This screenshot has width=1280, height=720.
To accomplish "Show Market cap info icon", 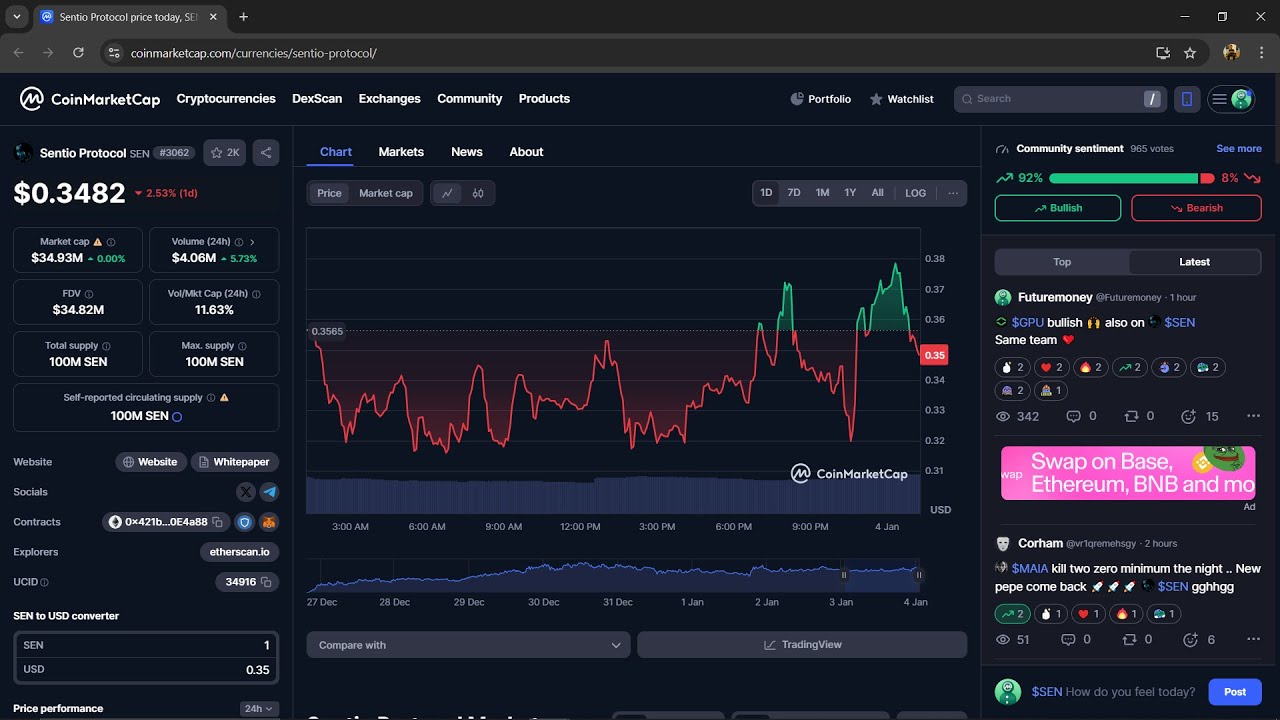I will click(x=111, y=242).
